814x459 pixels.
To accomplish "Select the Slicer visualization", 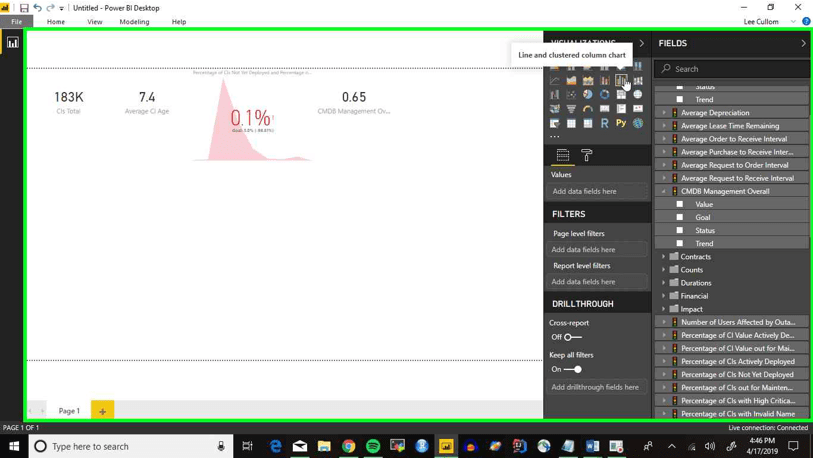I will [x=555, y=124].
